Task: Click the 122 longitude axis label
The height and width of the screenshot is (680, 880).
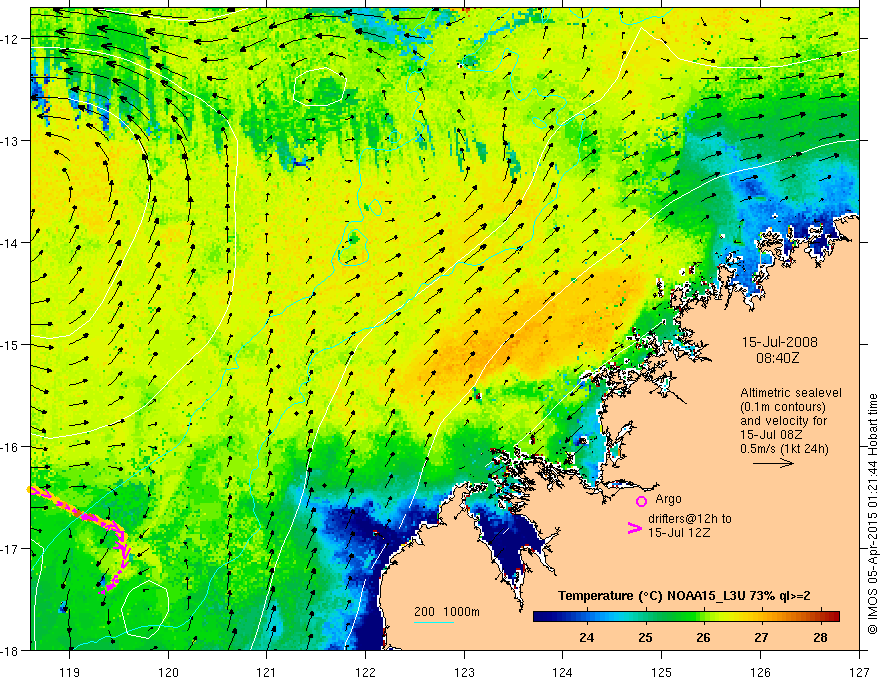Action: click(x=365, y=673)
